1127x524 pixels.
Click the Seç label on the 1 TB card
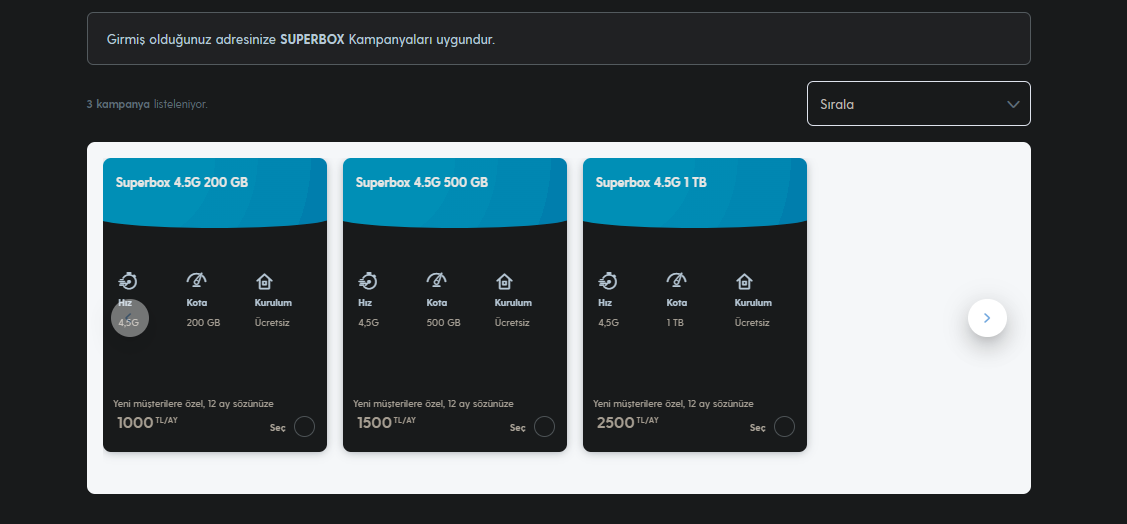point(758,428)
